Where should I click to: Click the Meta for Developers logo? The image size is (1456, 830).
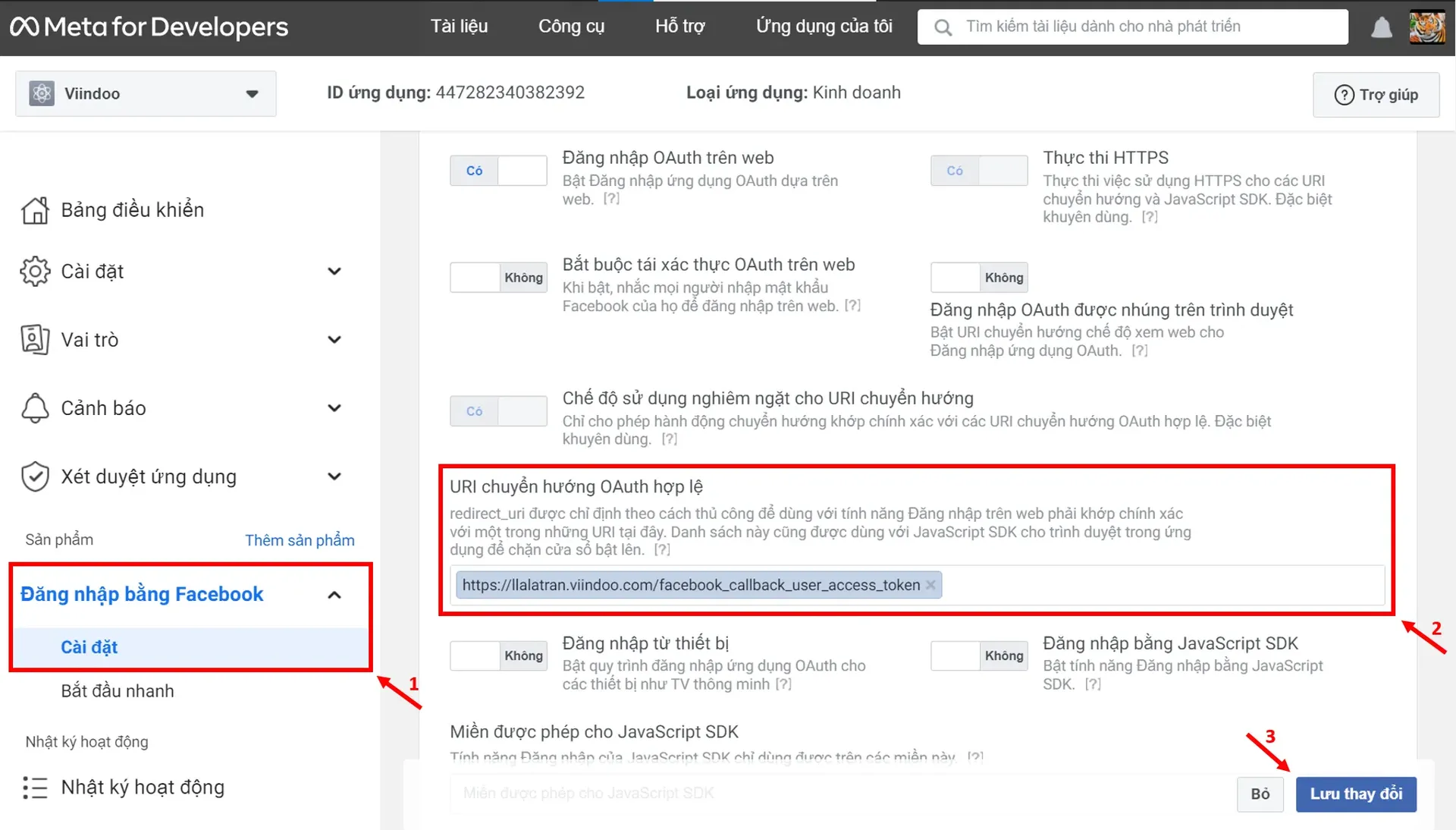(x=149, y=27)
